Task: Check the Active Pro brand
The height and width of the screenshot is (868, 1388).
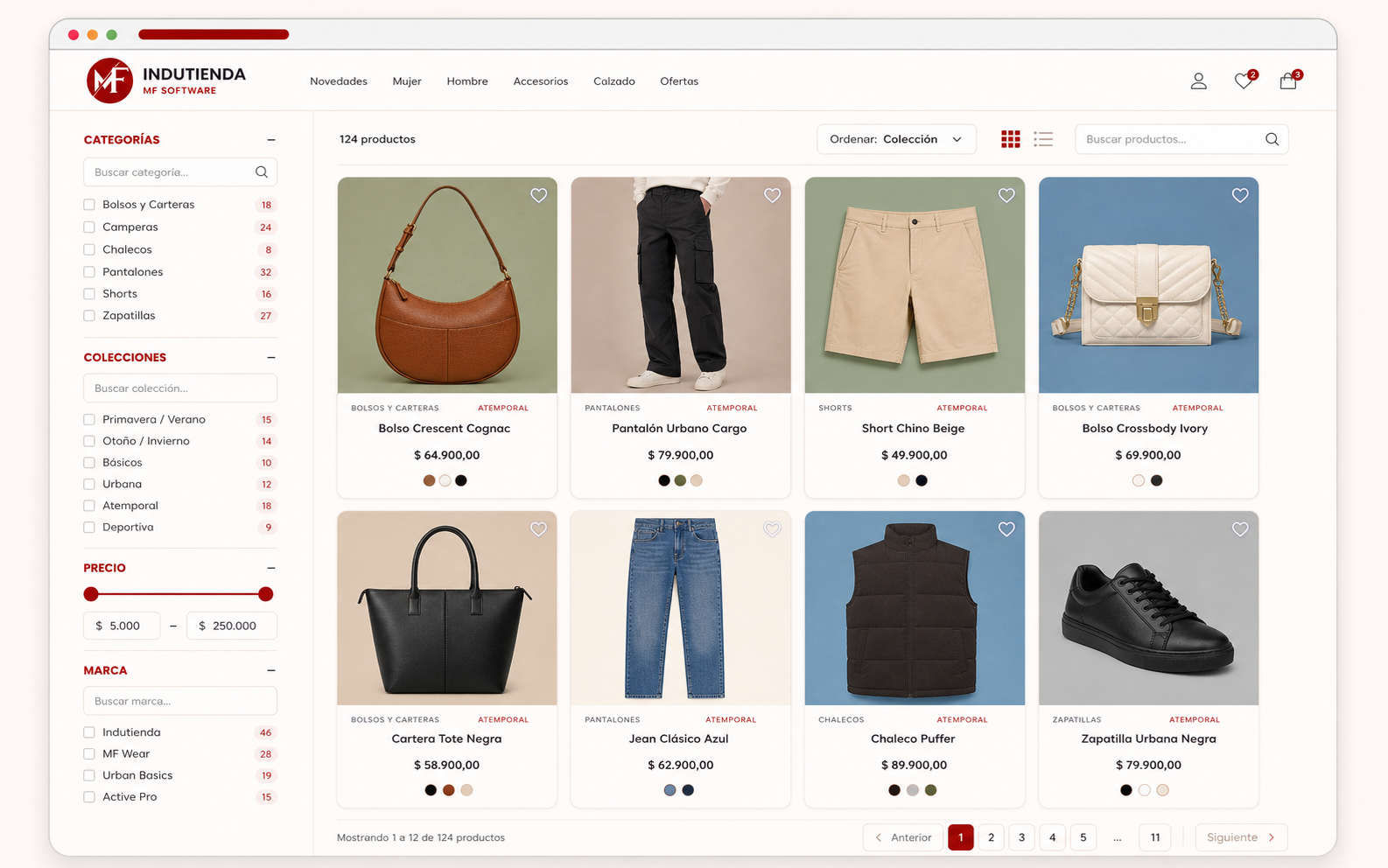Action: click(89, 797)
